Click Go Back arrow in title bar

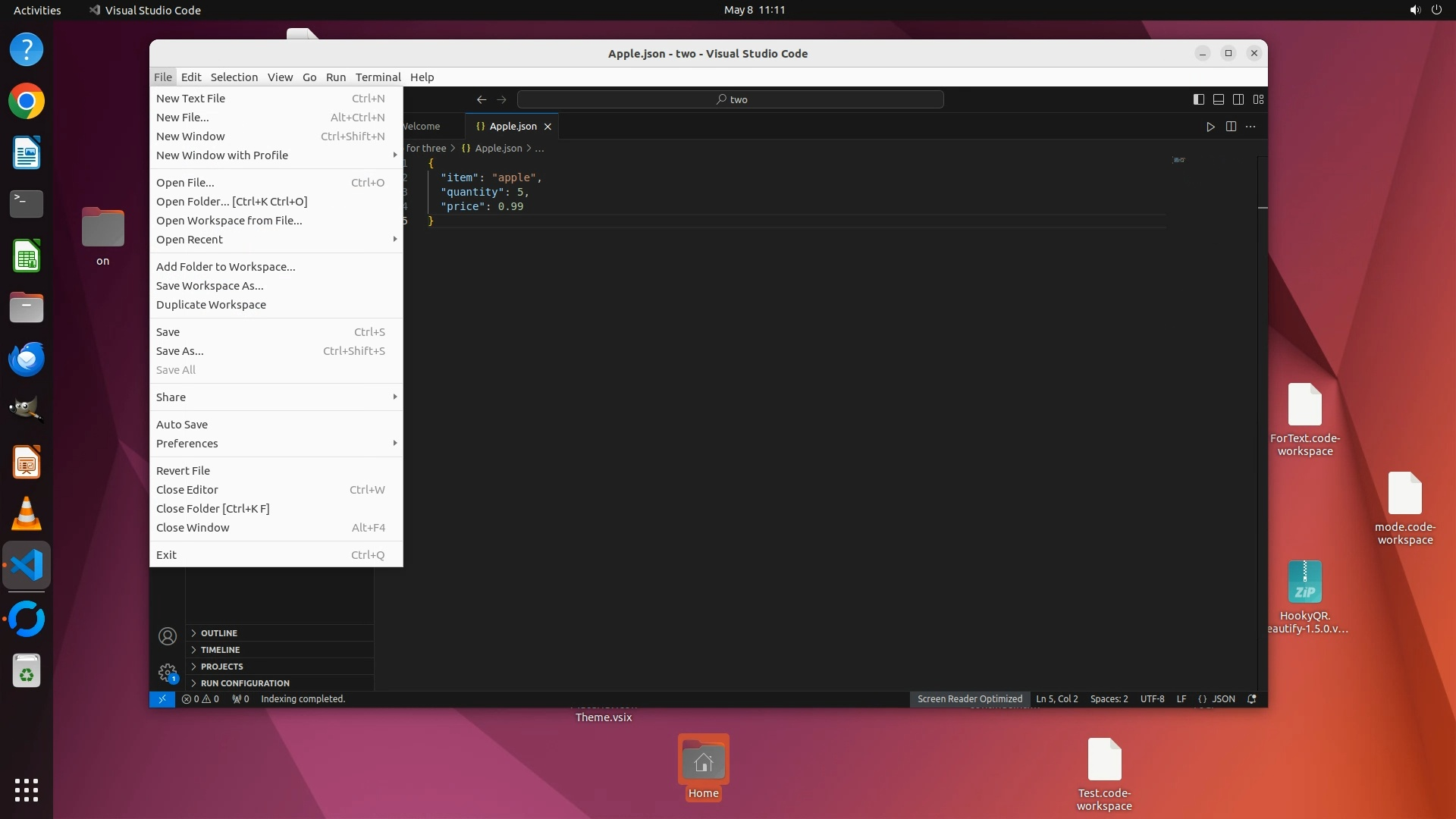tap(482, 99)
